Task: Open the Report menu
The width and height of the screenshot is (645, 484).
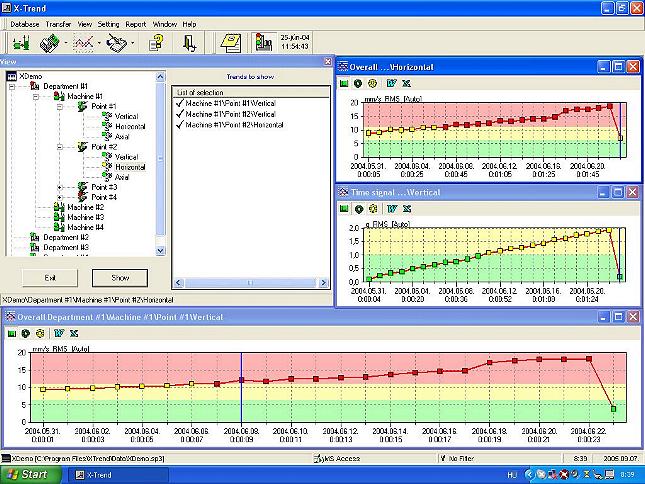Action: 135,22
